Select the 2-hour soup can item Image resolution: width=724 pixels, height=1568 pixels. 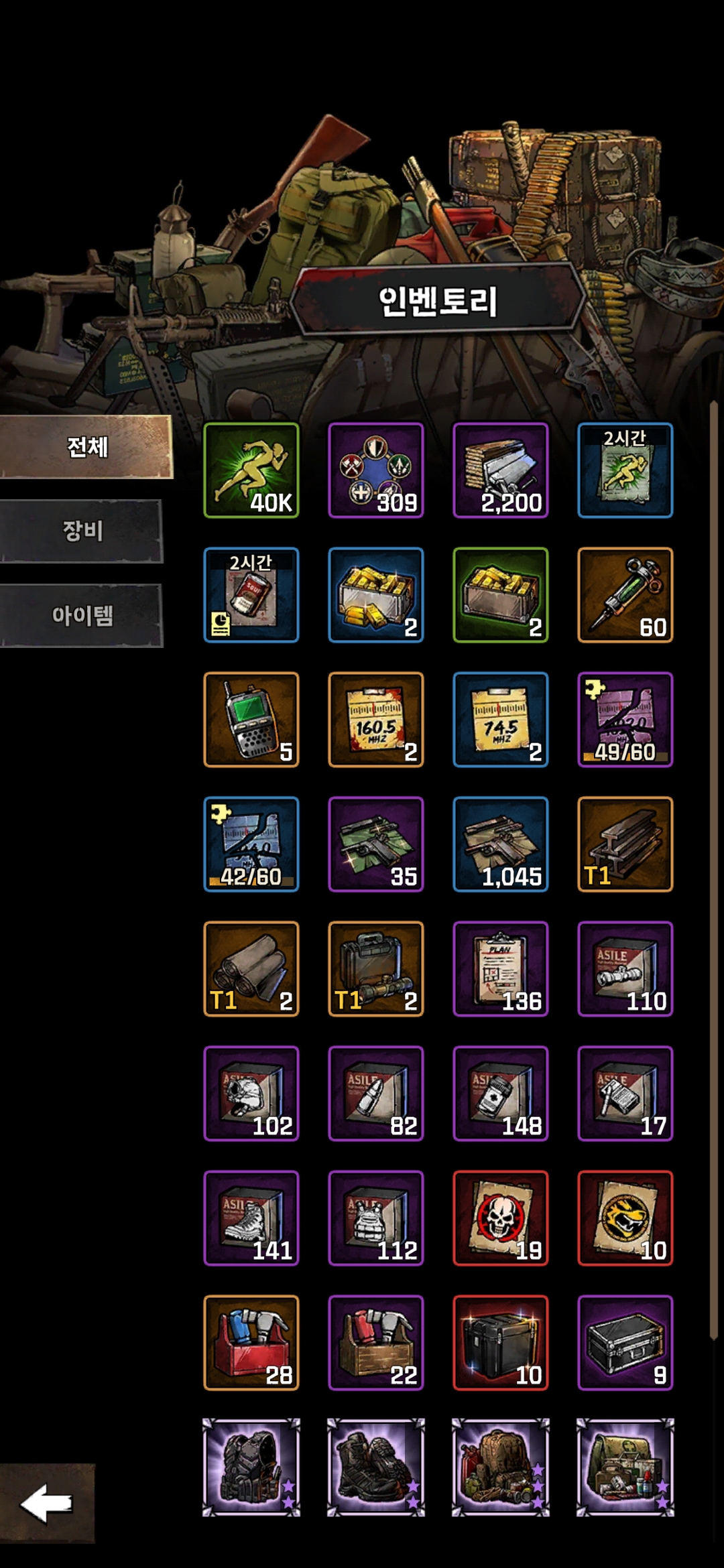(x=251, y=595)
